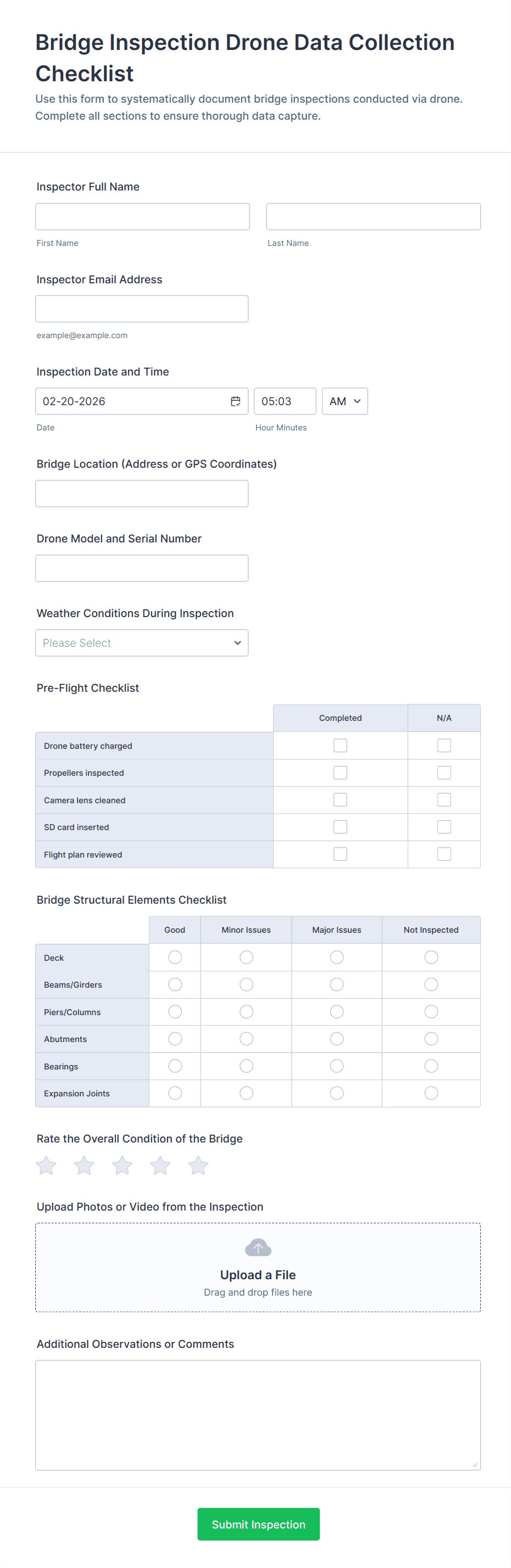This screenshot has width=511, height=1568.
Task: Click the Submit Inspection button
Action: (258, 1524)
